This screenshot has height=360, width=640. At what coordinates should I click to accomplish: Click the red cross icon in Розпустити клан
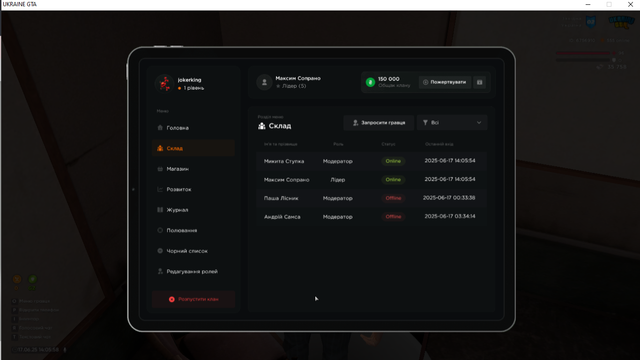[172, 299]
